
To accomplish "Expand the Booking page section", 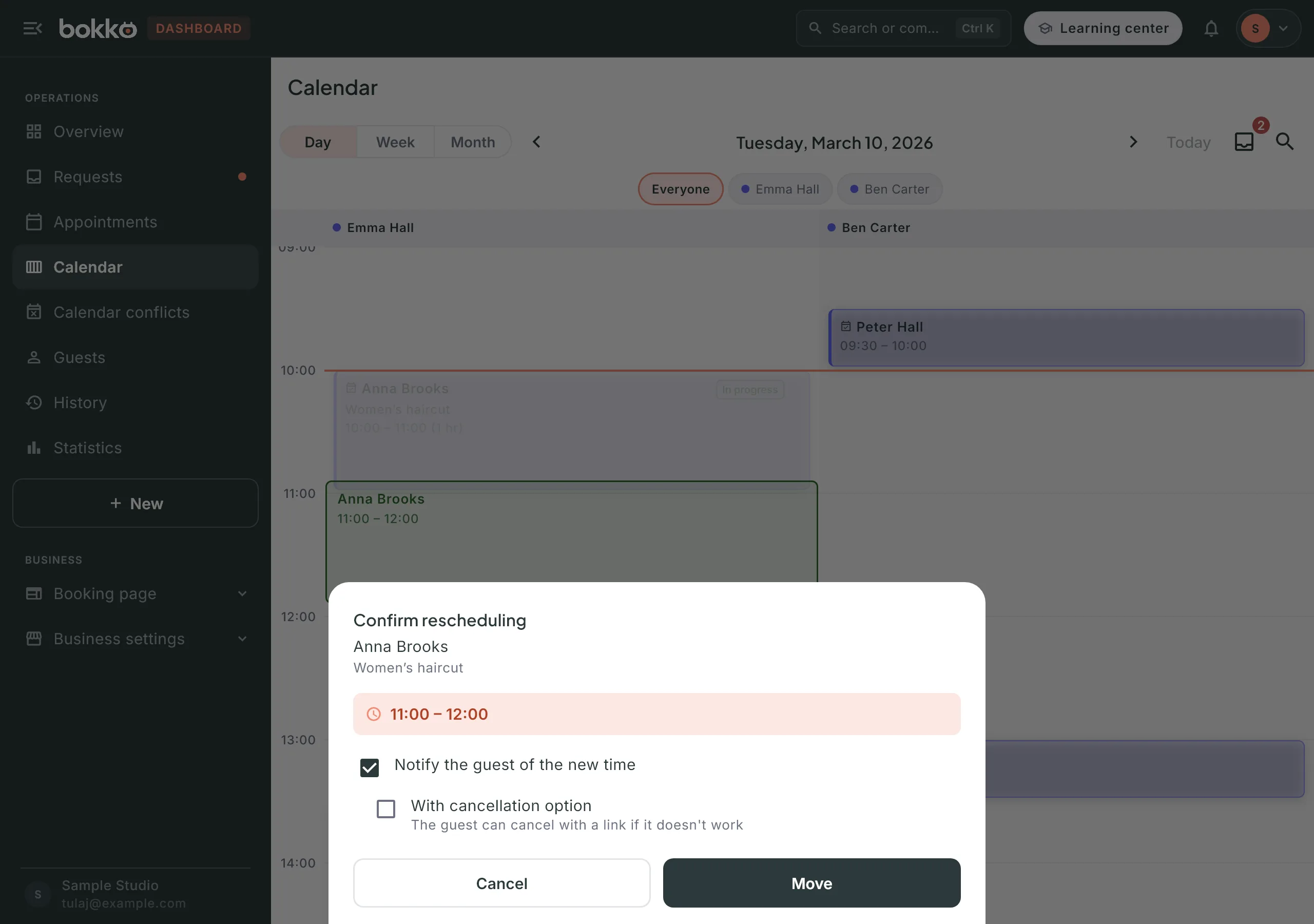I will coord(135,594).
